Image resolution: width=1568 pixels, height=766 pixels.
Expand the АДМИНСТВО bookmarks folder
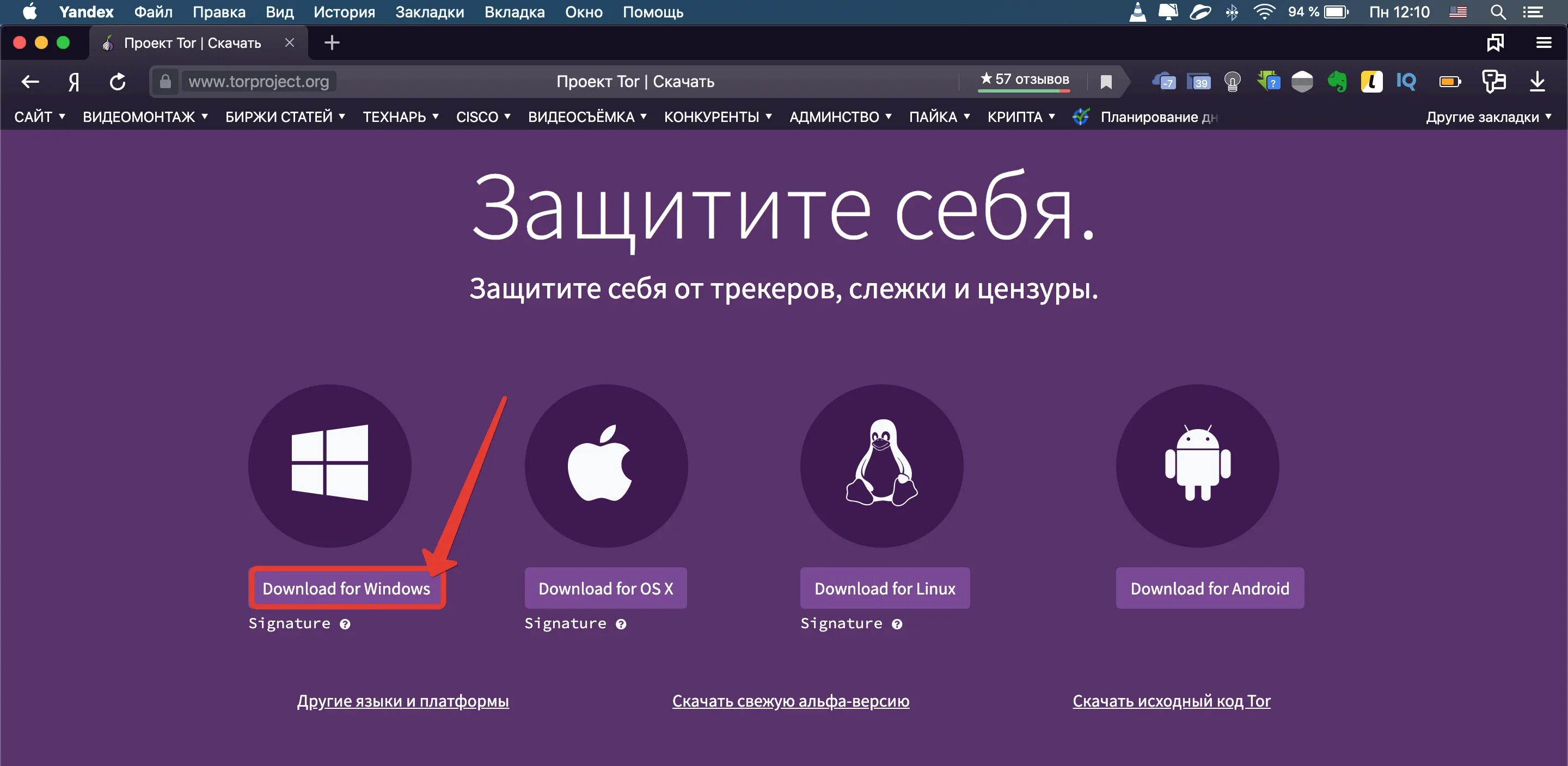click(x=841, y=117)
